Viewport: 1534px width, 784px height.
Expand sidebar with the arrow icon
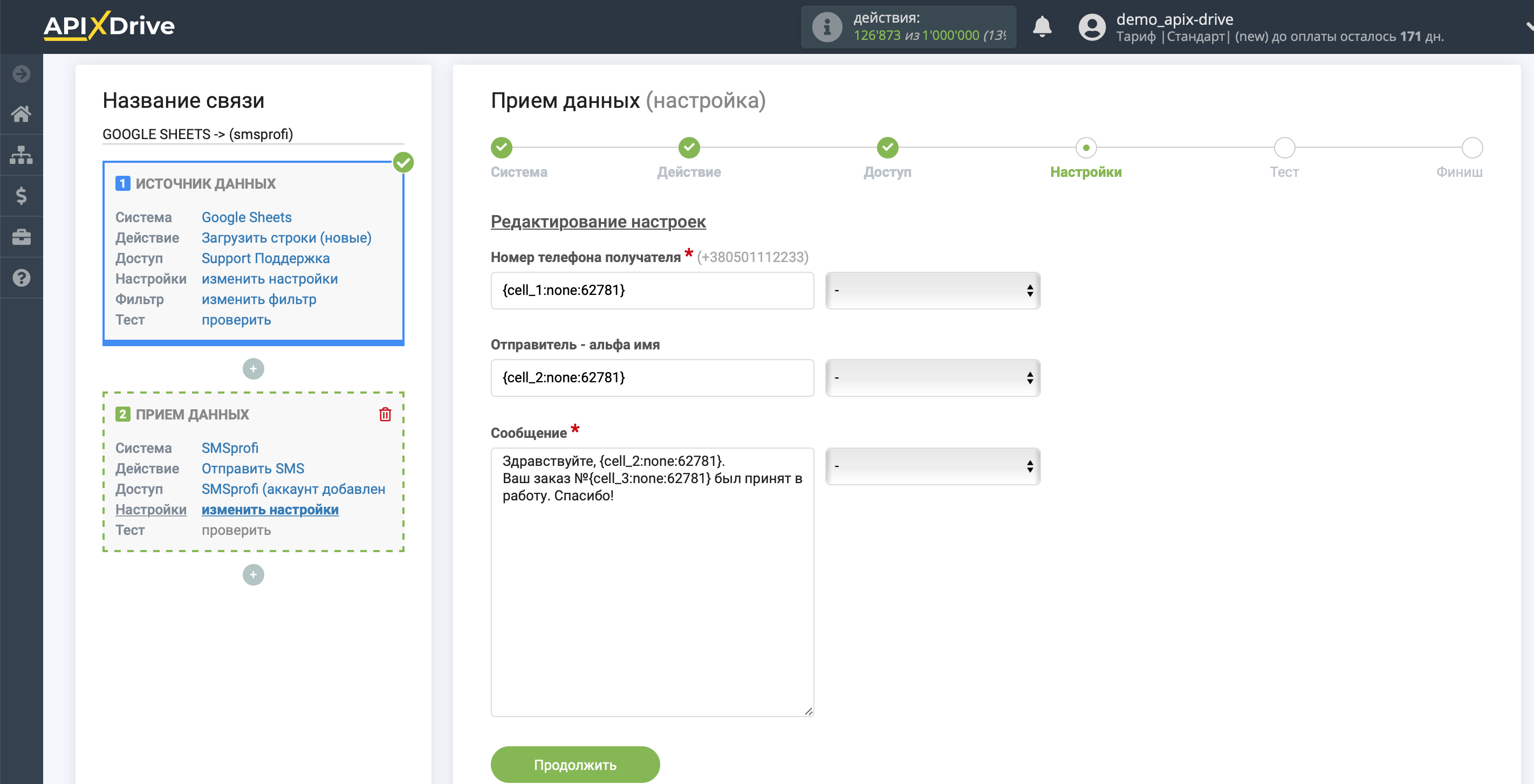22,74
